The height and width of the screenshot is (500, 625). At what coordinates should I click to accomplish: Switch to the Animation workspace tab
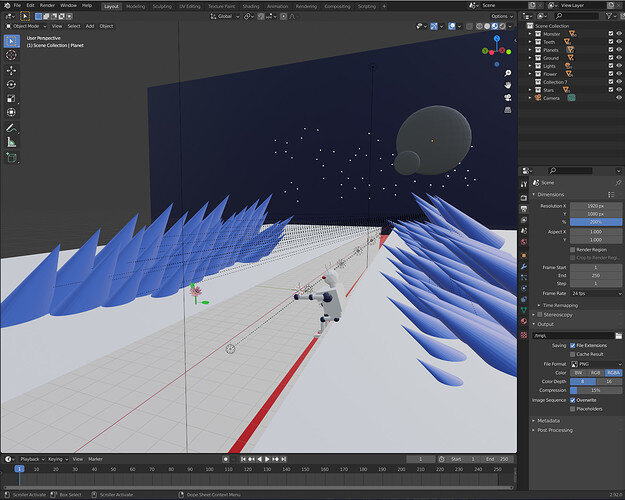[277, 6]
